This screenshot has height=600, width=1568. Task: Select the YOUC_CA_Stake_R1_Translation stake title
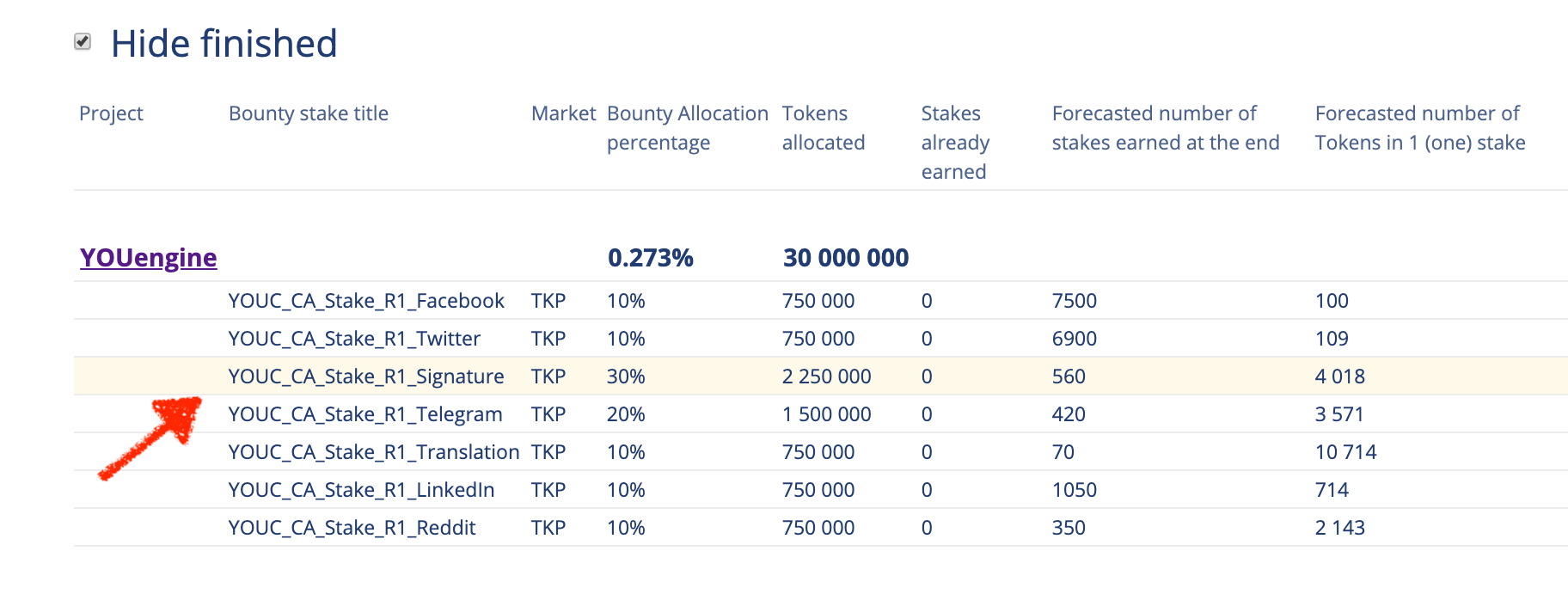(x=373, y=452)
